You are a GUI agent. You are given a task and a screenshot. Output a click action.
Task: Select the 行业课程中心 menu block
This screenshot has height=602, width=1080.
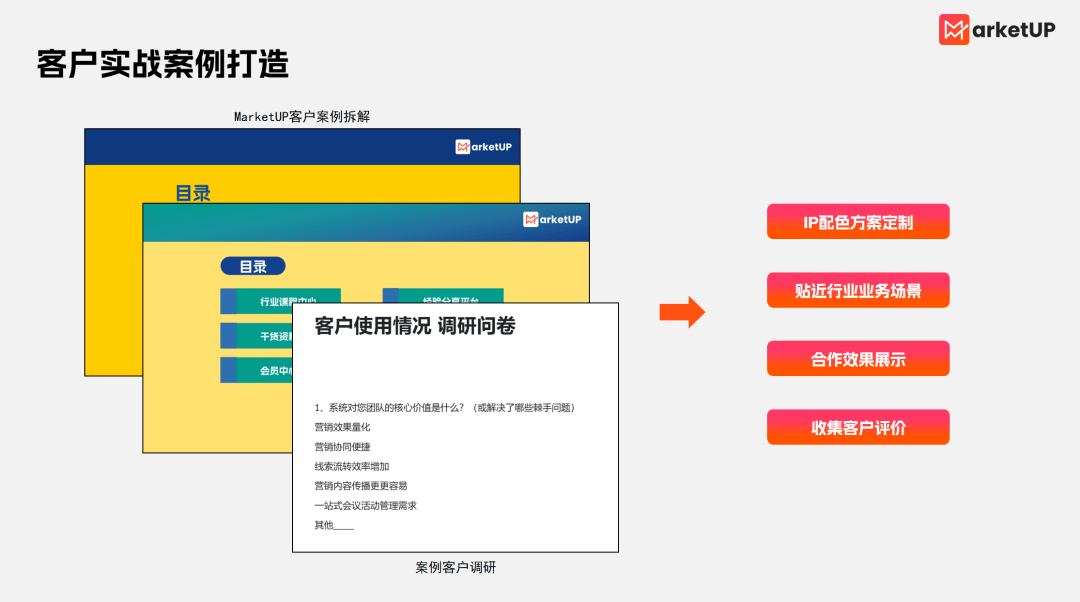(x=280, y=301)
